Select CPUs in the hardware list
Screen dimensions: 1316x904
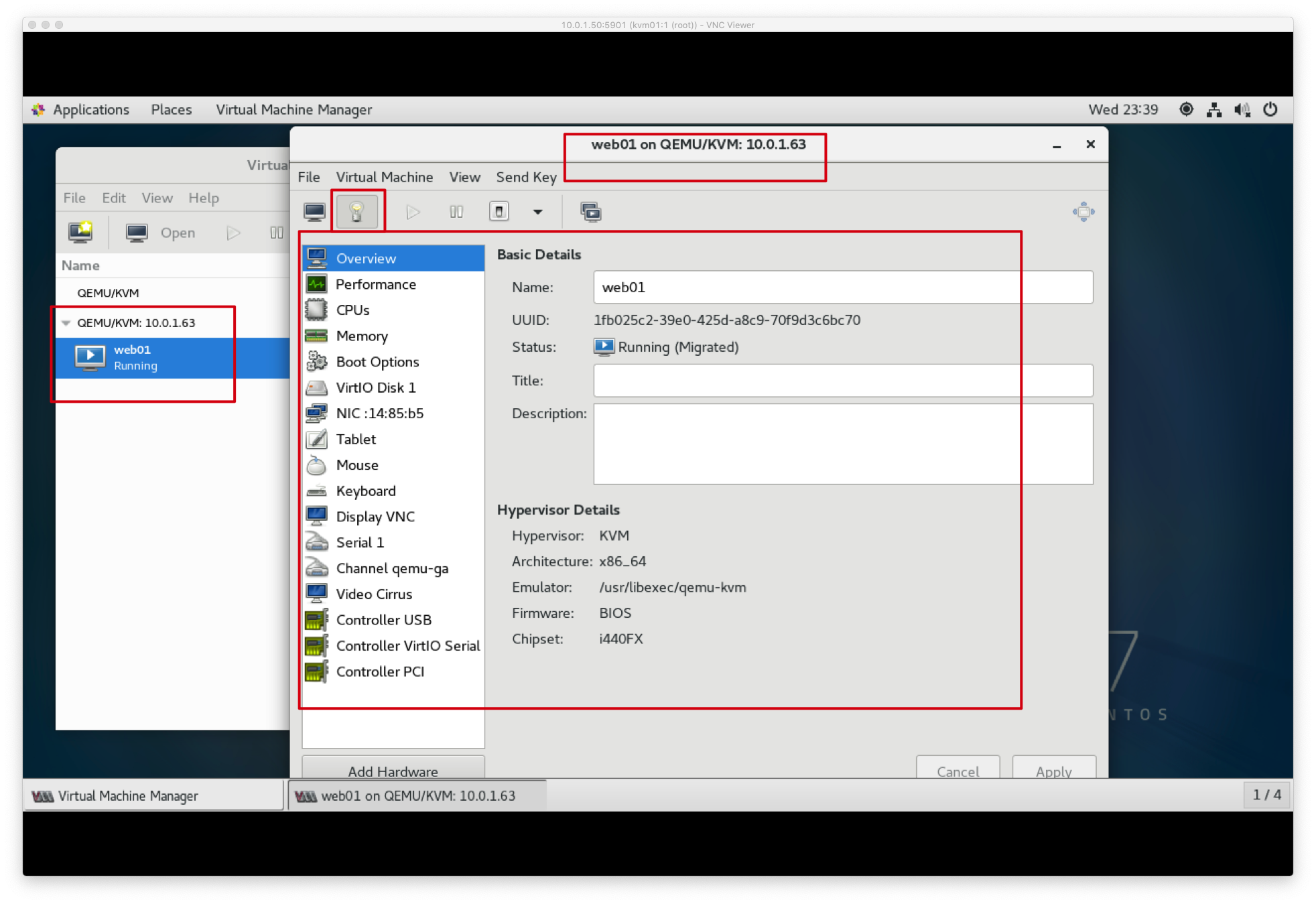393,310
